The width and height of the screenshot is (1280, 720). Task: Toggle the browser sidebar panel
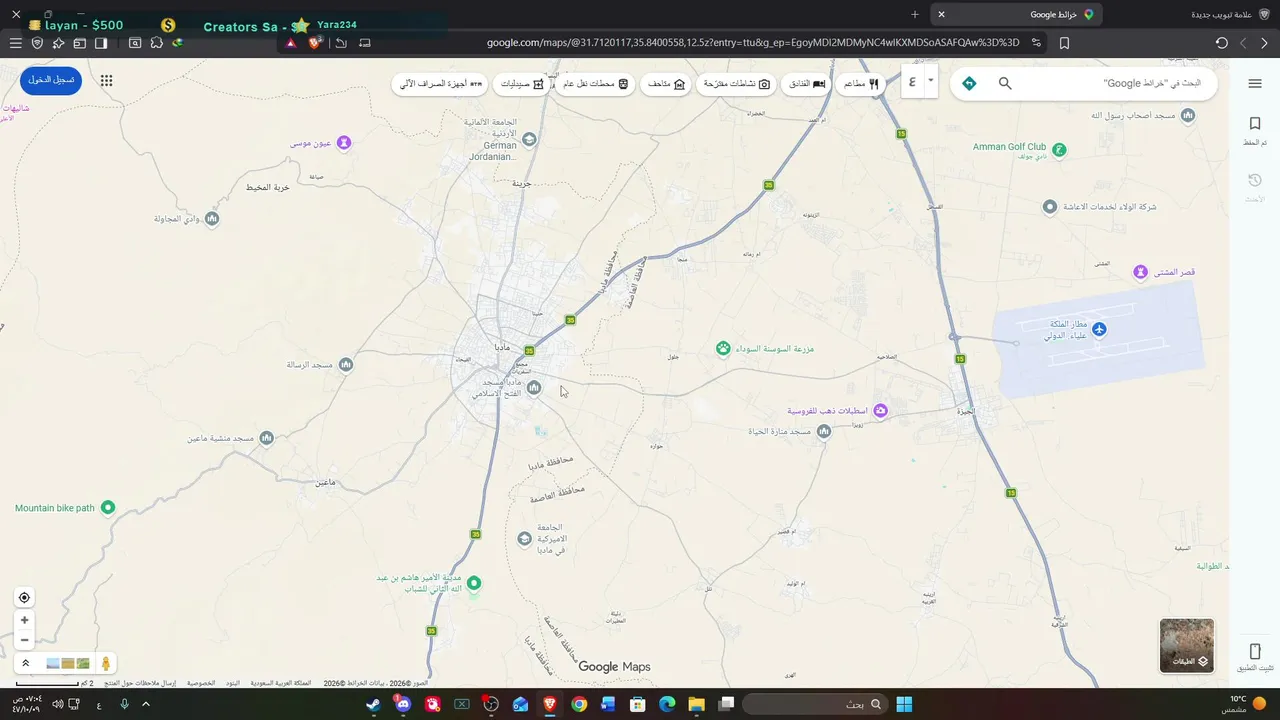point(101,43)
